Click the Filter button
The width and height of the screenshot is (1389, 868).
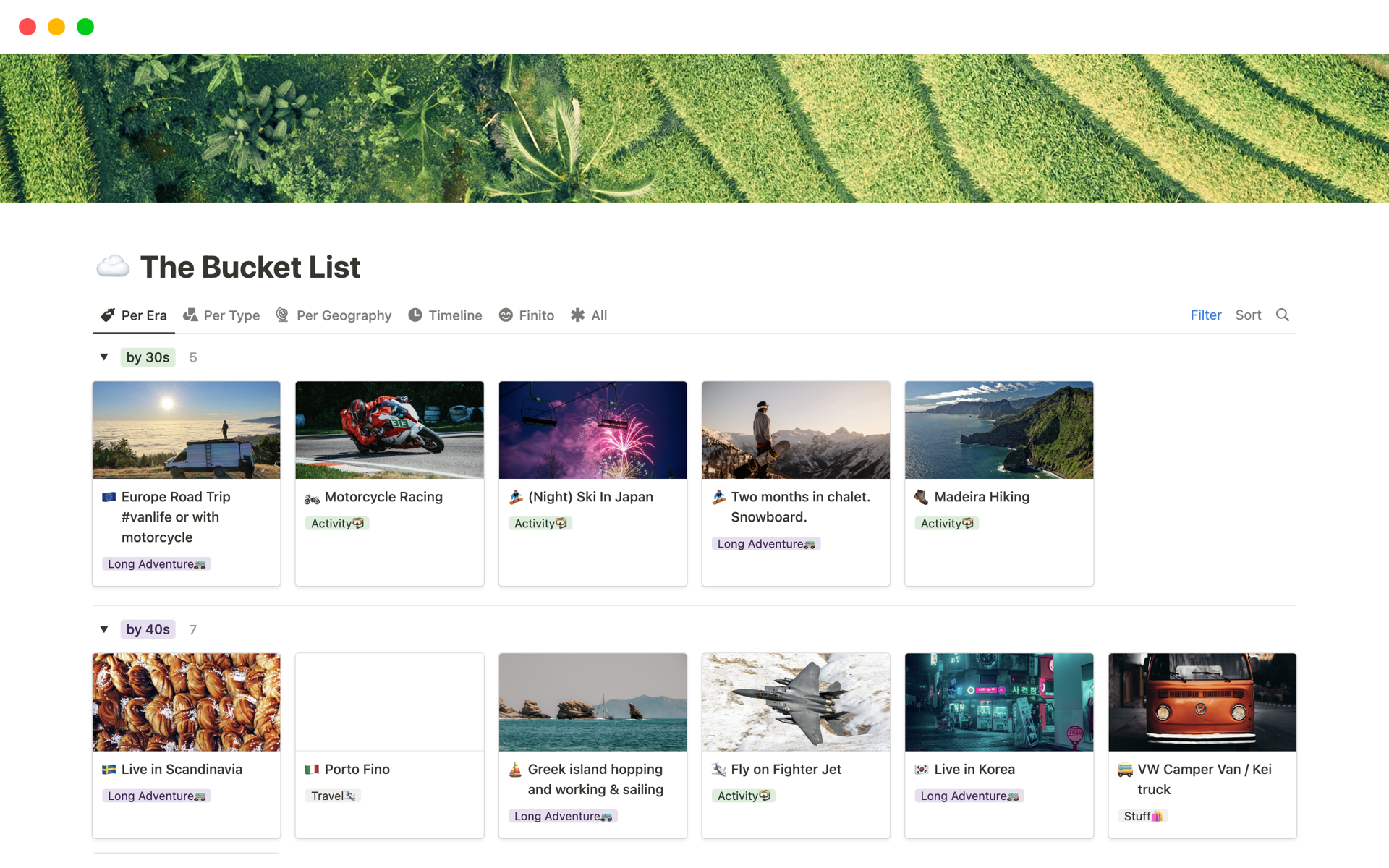click(1205, 315)
